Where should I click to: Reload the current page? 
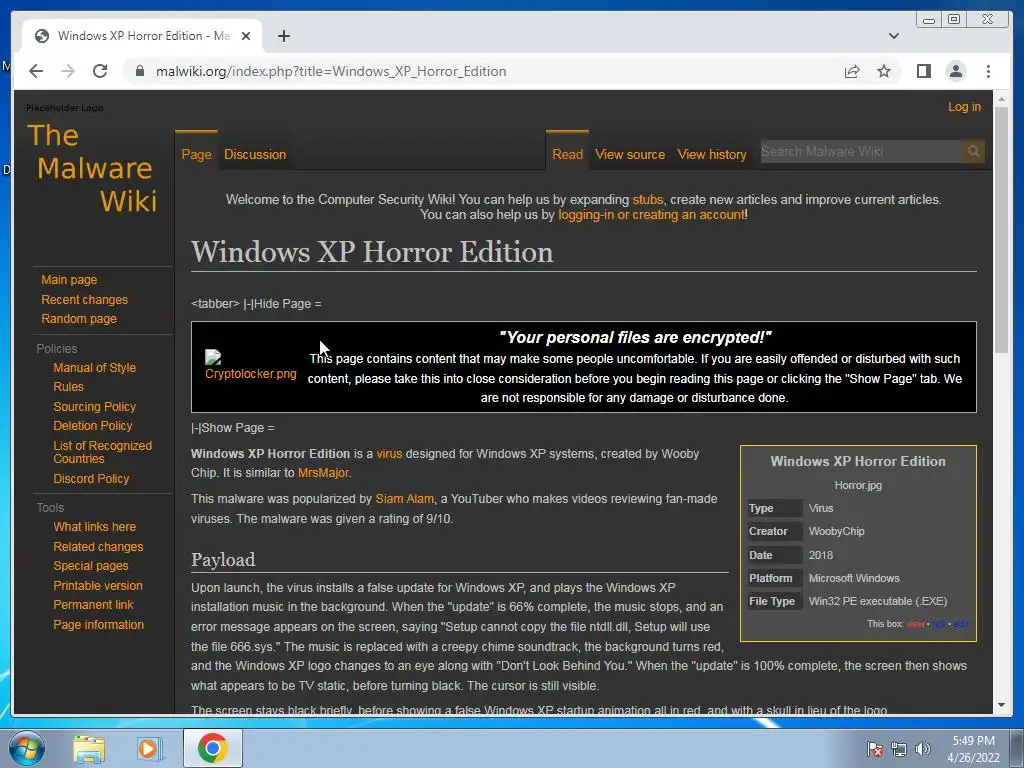pyautogui.click(x=100, y=71)
